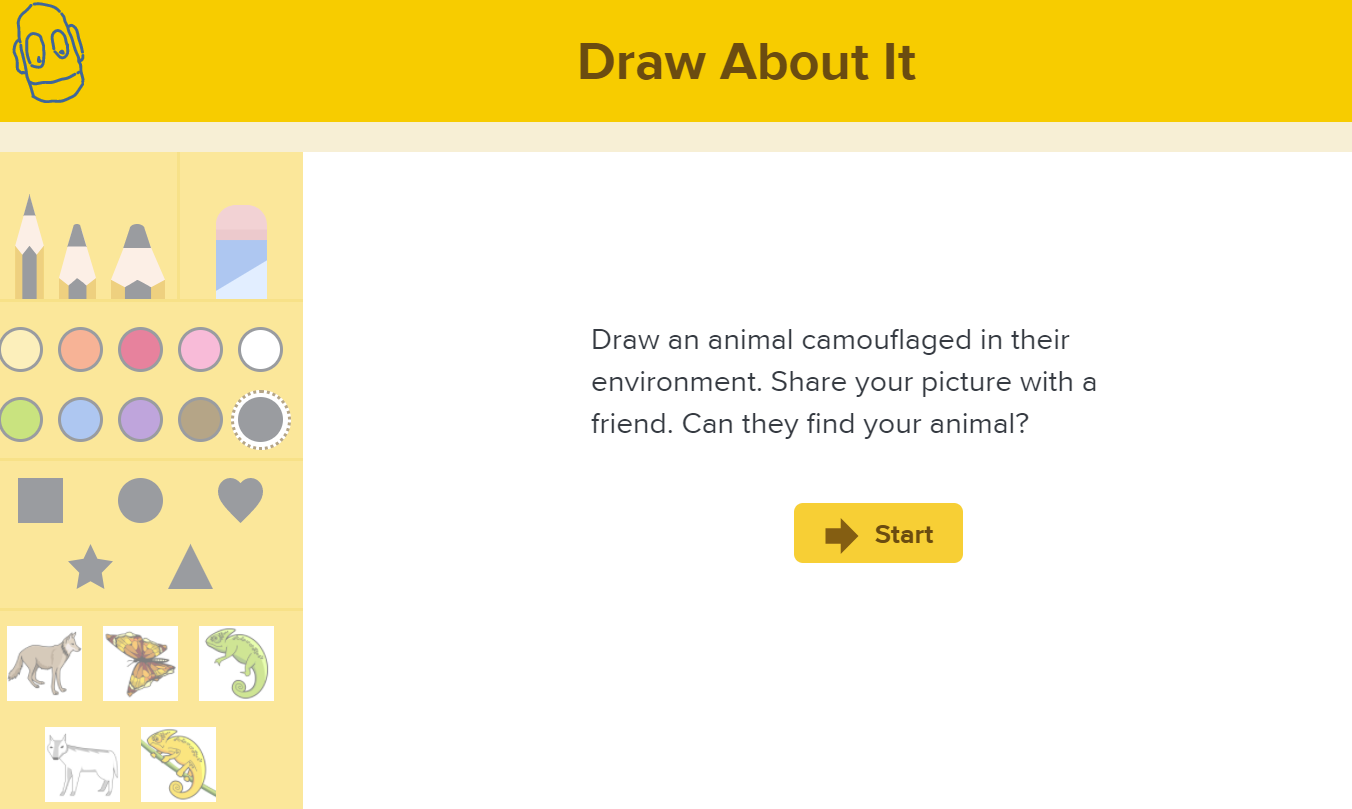Choose the butterfly sticker
Image resolution: width=1352 pixels, height=809 pixels.
point(140,663)
